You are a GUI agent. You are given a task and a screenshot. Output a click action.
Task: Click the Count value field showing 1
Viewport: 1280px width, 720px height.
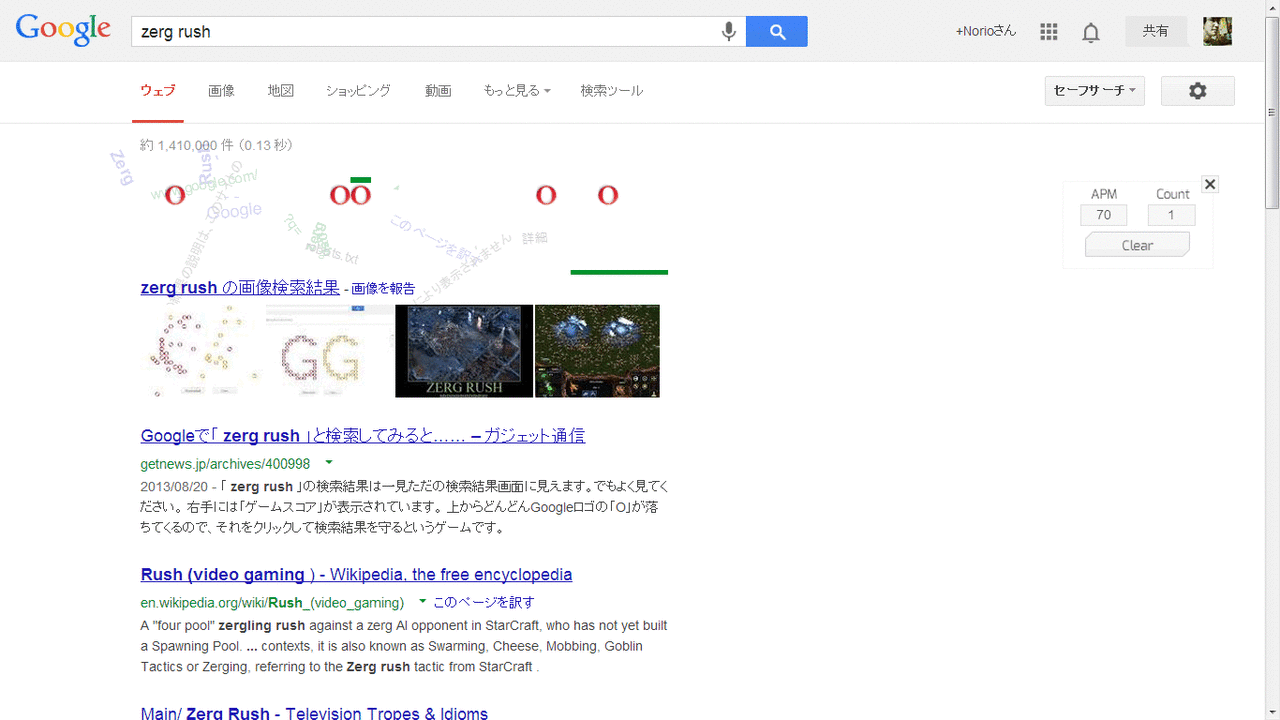1172,215
